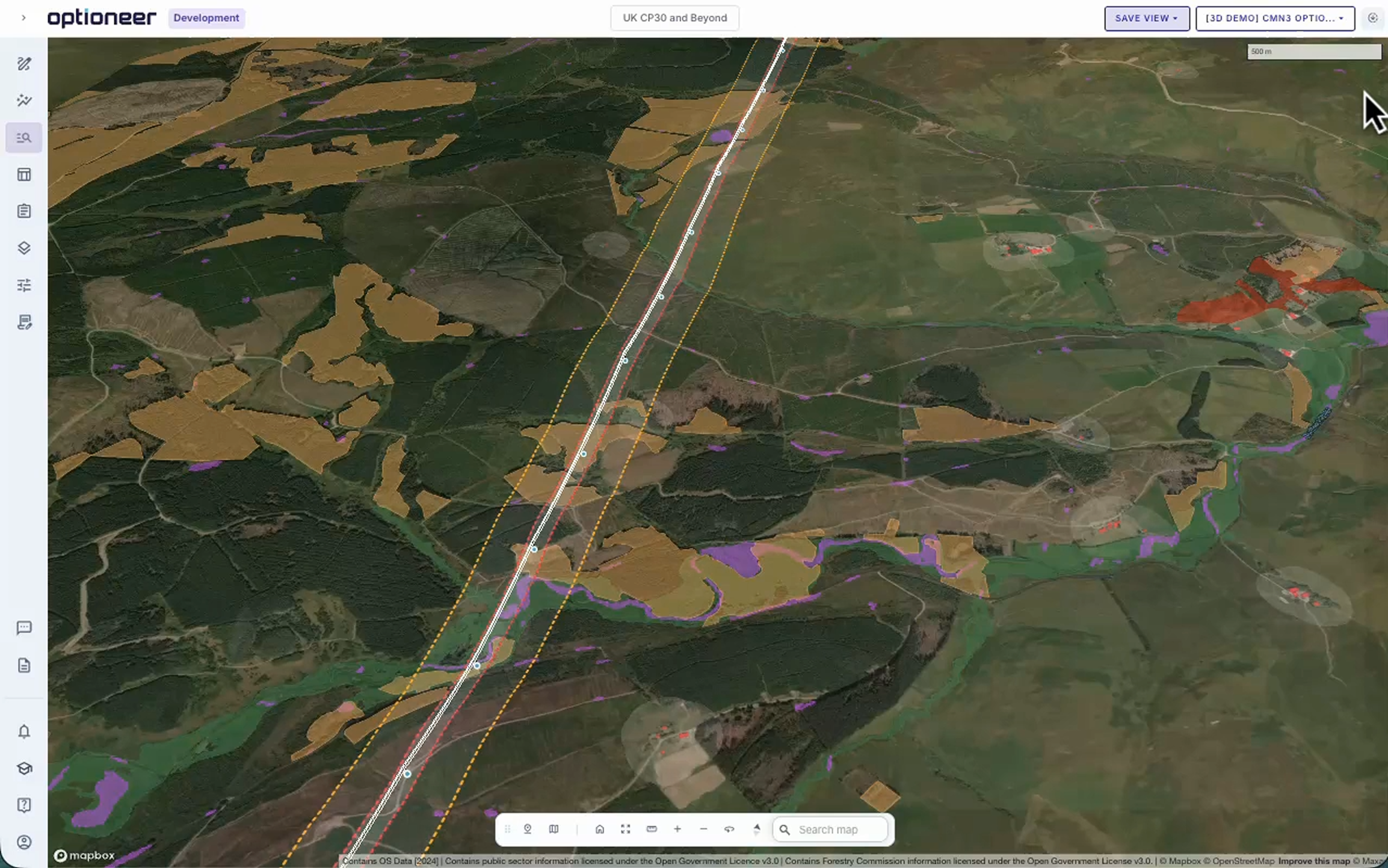The image size is (1388, 868).
Task: Click the map pin location icon
Action: [x=528, y=829]
